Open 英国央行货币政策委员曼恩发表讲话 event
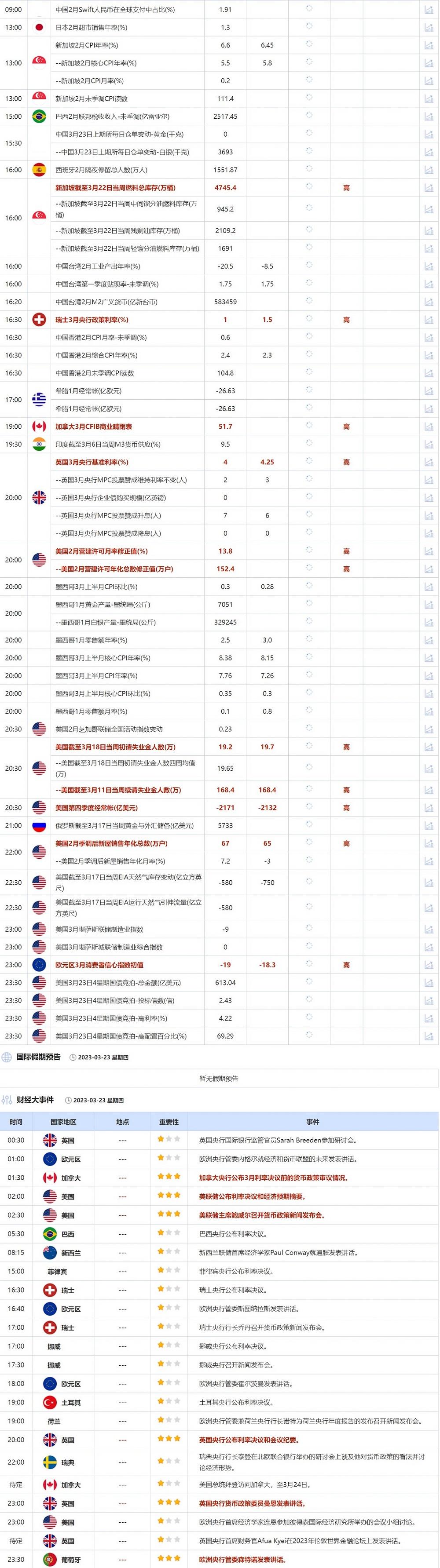This screenshot has height=1568, width=440. (252, 1503)
